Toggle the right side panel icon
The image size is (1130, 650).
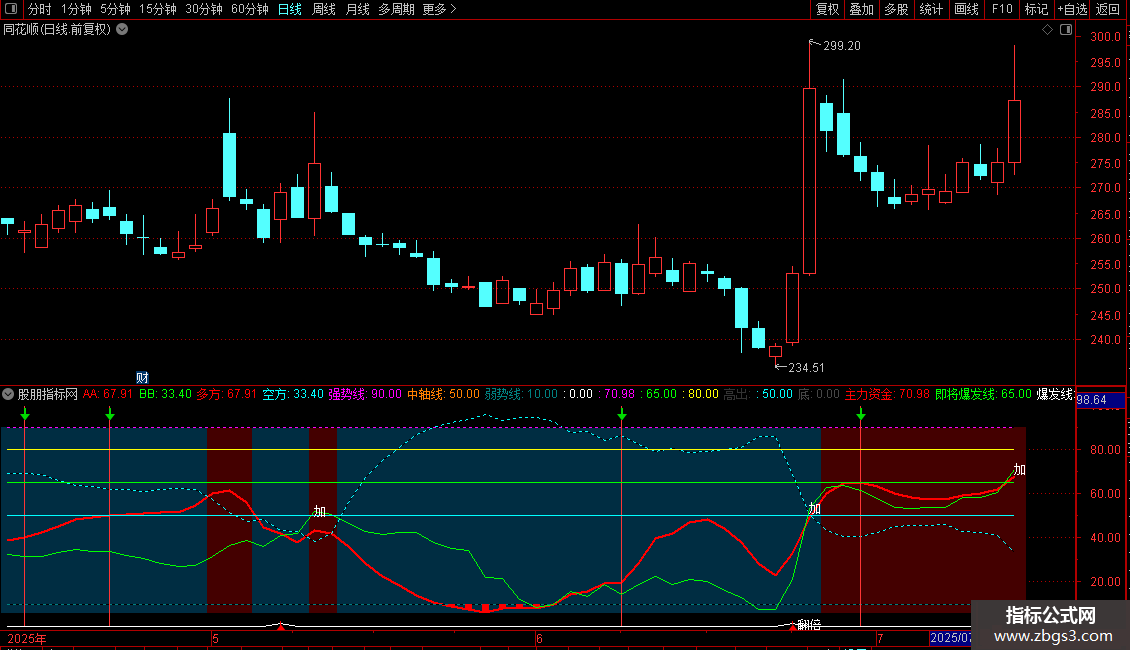1066,30
